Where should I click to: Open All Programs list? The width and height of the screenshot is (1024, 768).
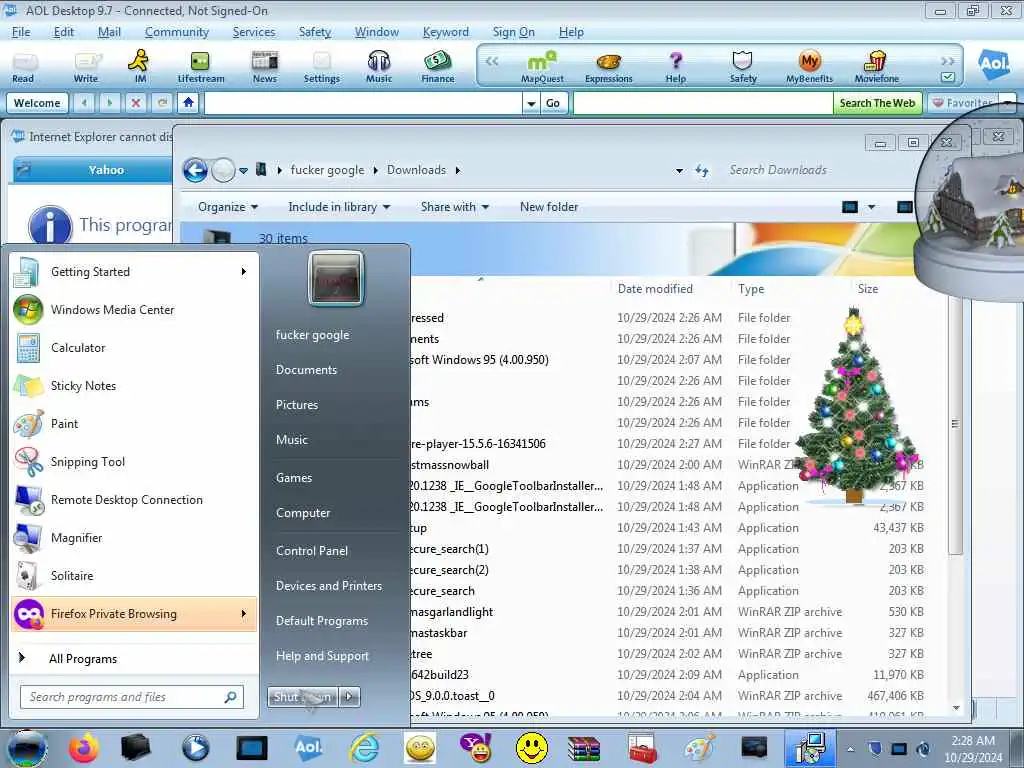[x=82, y=659]
